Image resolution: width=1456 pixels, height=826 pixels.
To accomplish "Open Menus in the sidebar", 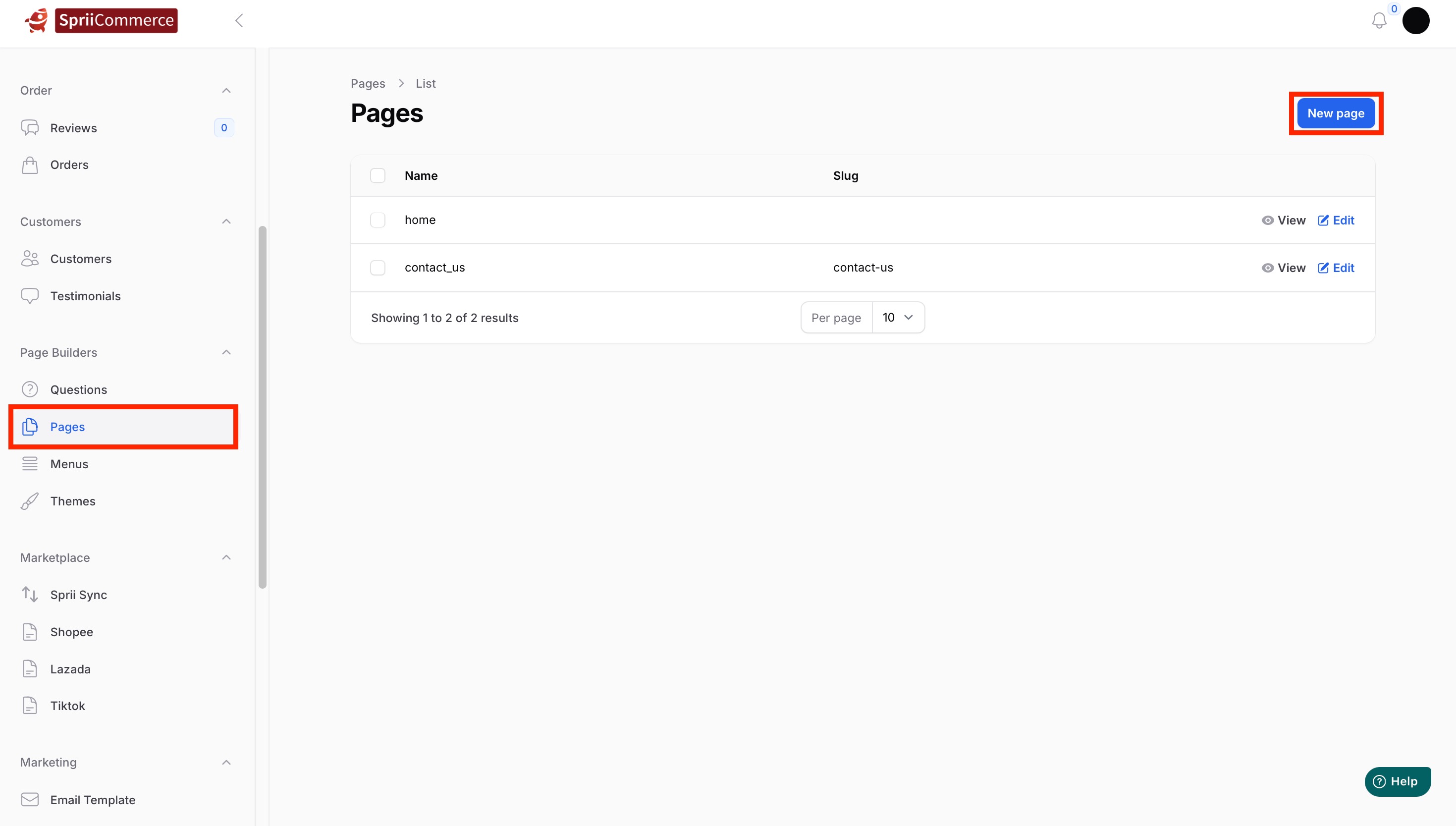I will (69, 464).
